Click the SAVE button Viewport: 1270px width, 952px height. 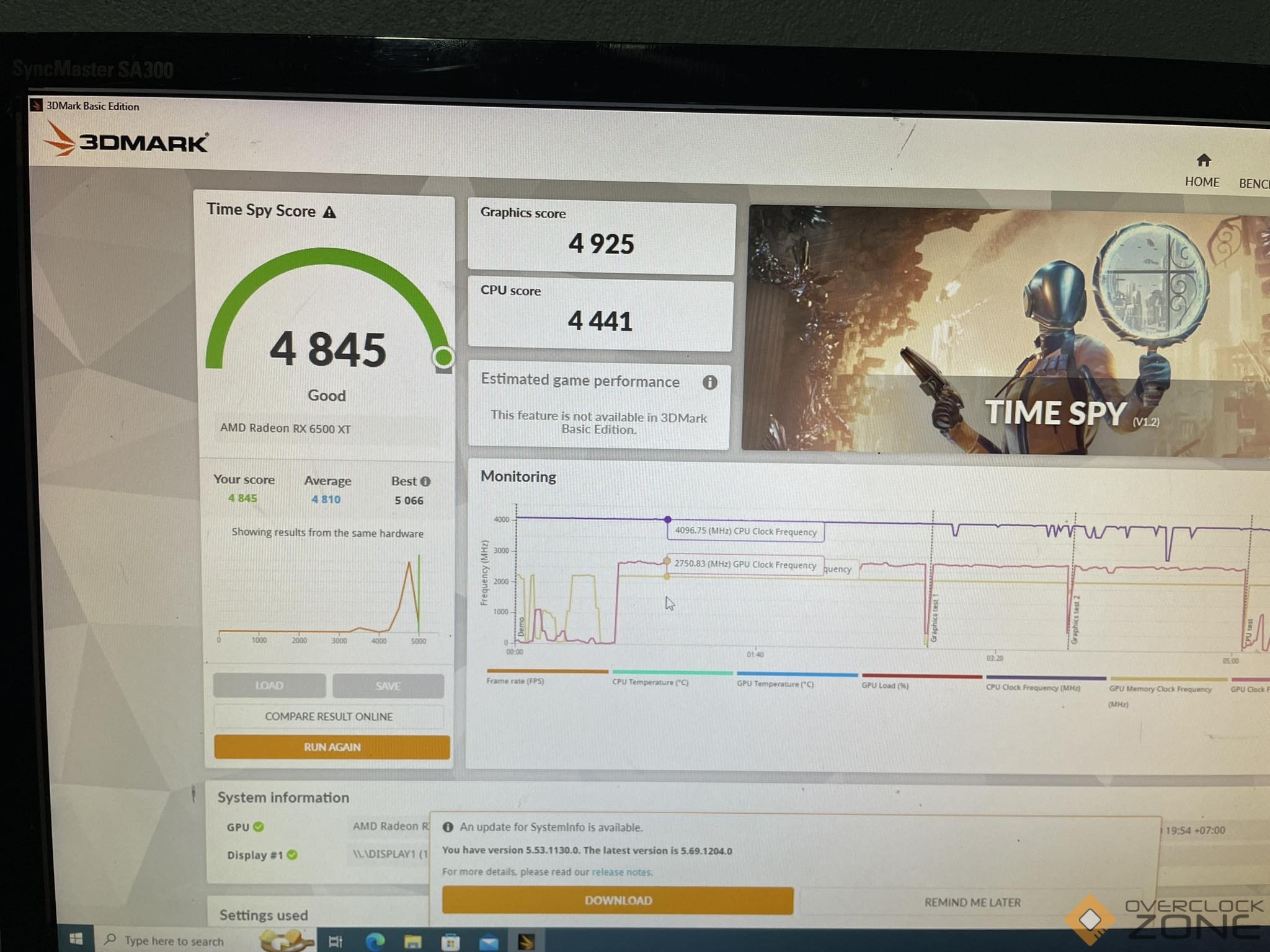tap(388, 686)
